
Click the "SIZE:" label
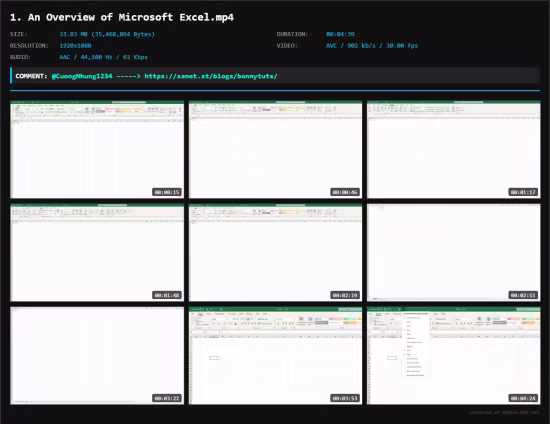pos(19,34)
